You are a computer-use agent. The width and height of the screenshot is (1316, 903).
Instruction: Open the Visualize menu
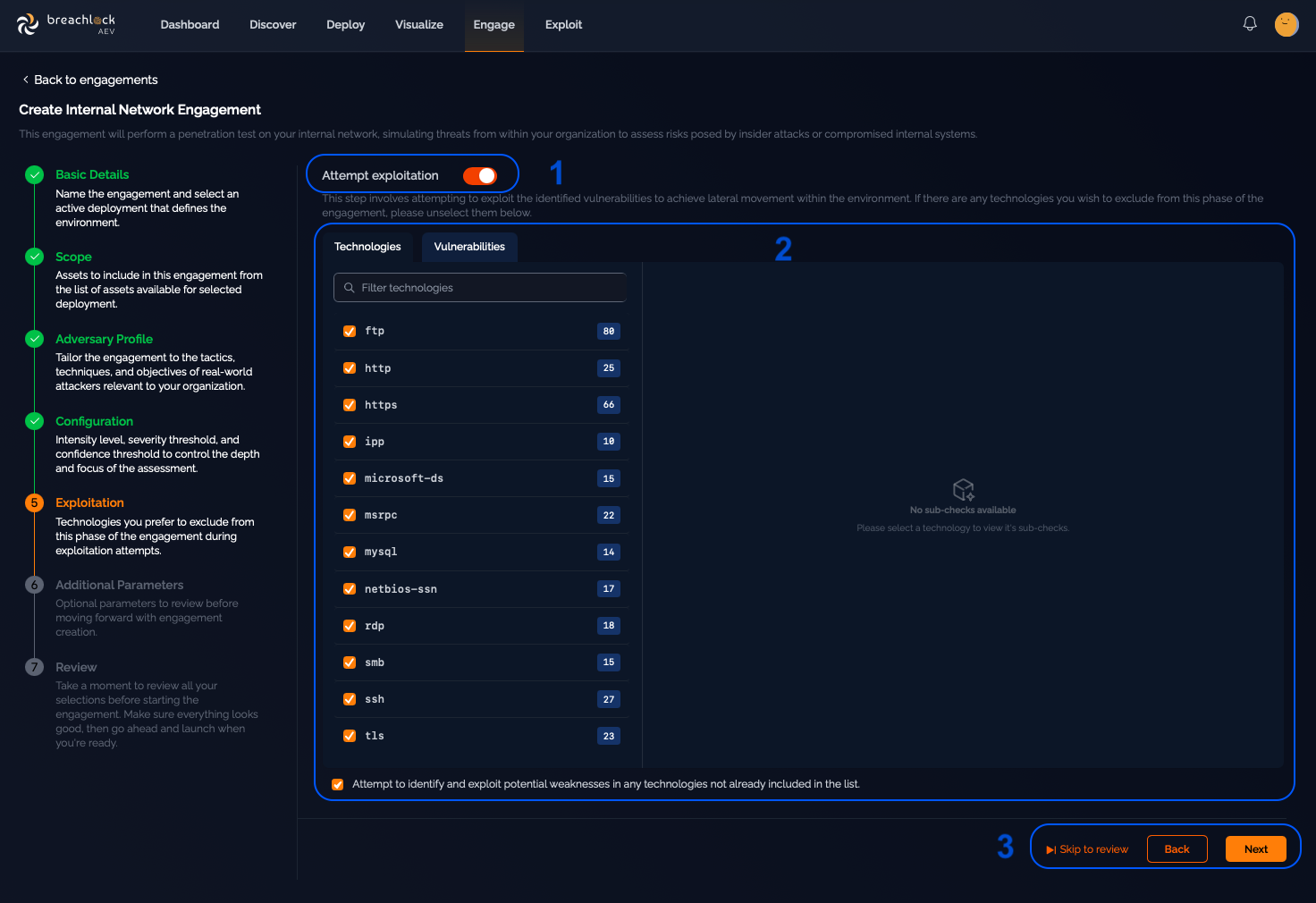click(419, 24)
